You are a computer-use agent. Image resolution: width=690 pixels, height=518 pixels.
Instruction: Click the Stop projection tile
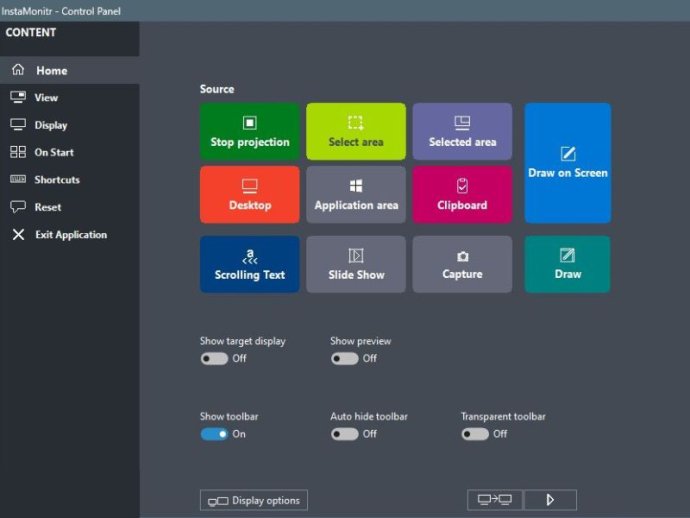click(x=250, y=131)
